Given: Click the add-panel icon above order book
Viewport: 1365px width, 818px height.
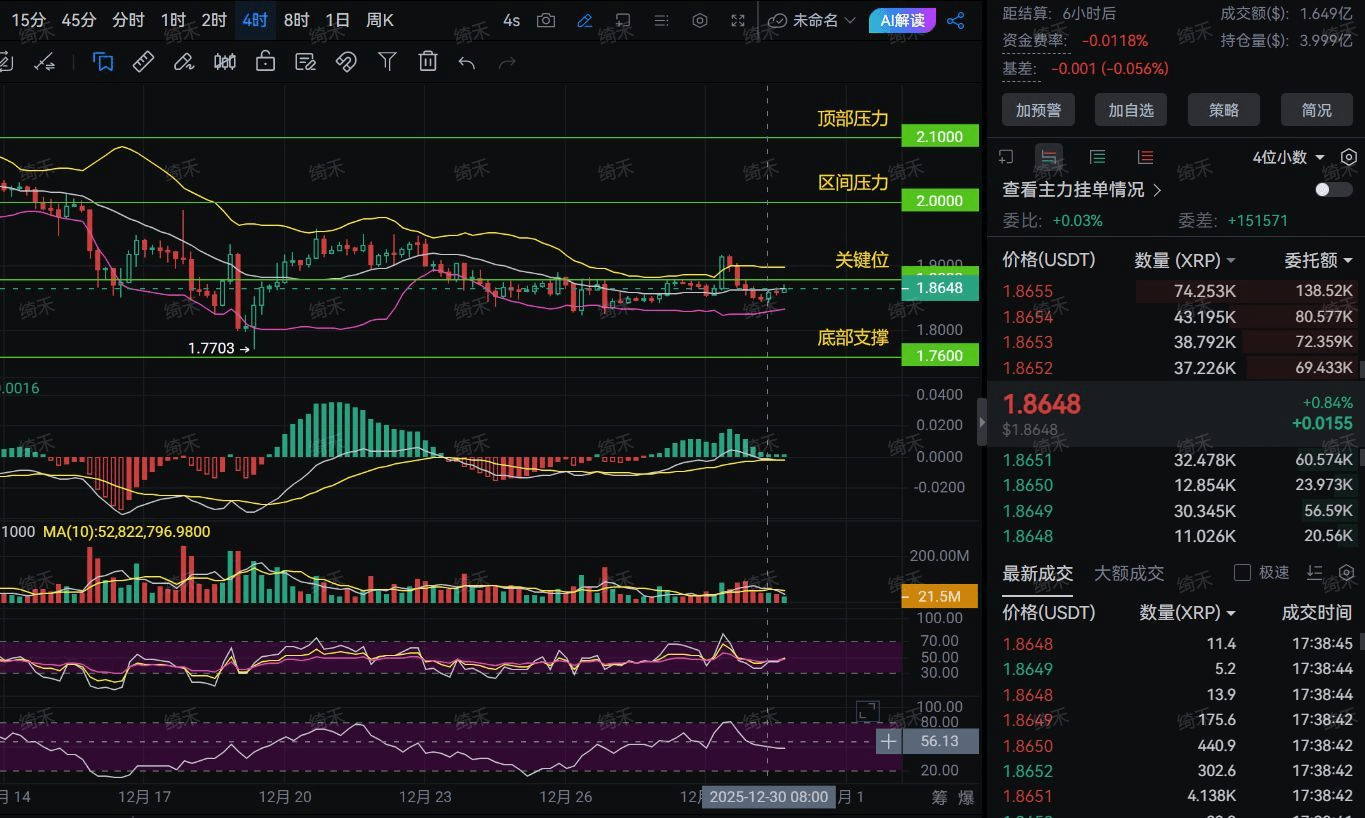Looking at the screenshot, I should click(x=1007, y=157).
